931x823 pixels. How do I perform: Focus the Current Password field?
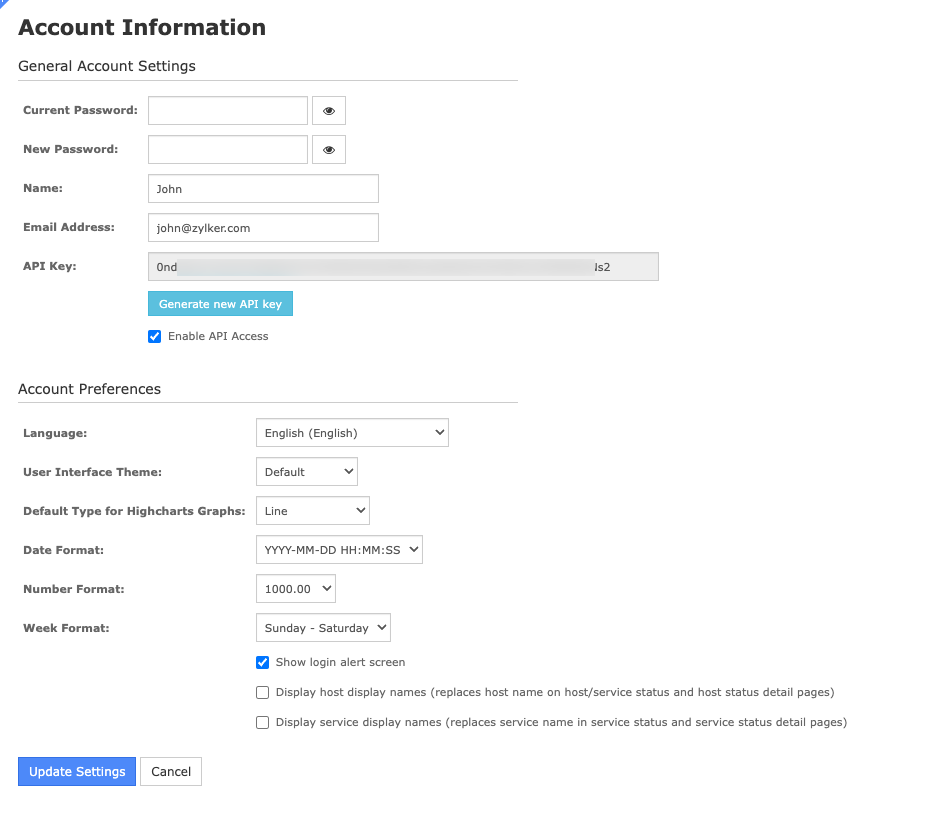point(228,110)
